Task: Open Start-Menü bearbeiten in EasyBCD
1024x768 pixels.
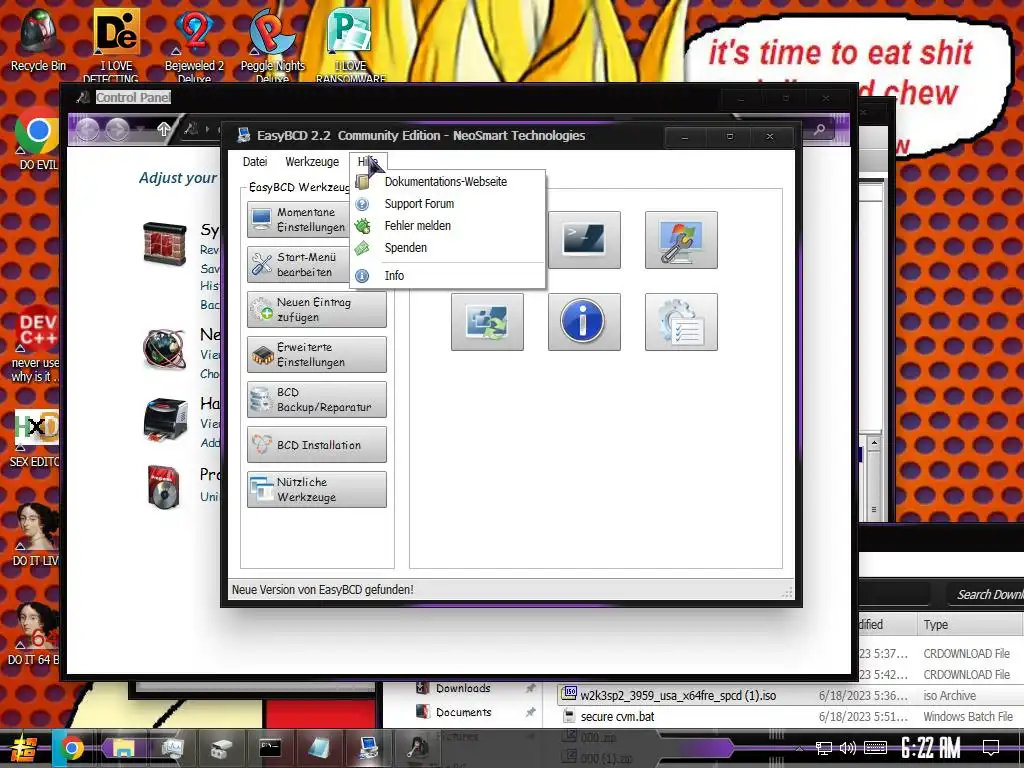Action: pos(298,264)
